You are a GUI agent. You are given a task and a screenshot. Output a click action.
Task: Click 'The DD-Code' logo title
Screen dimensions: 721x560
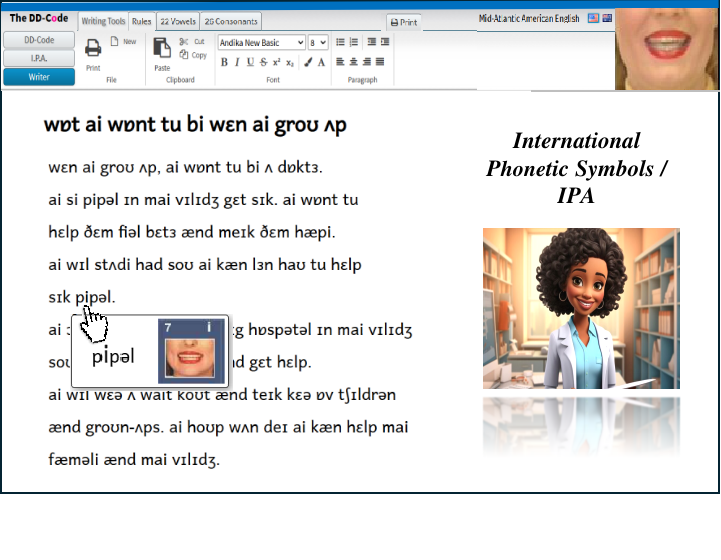click(39, 18)
